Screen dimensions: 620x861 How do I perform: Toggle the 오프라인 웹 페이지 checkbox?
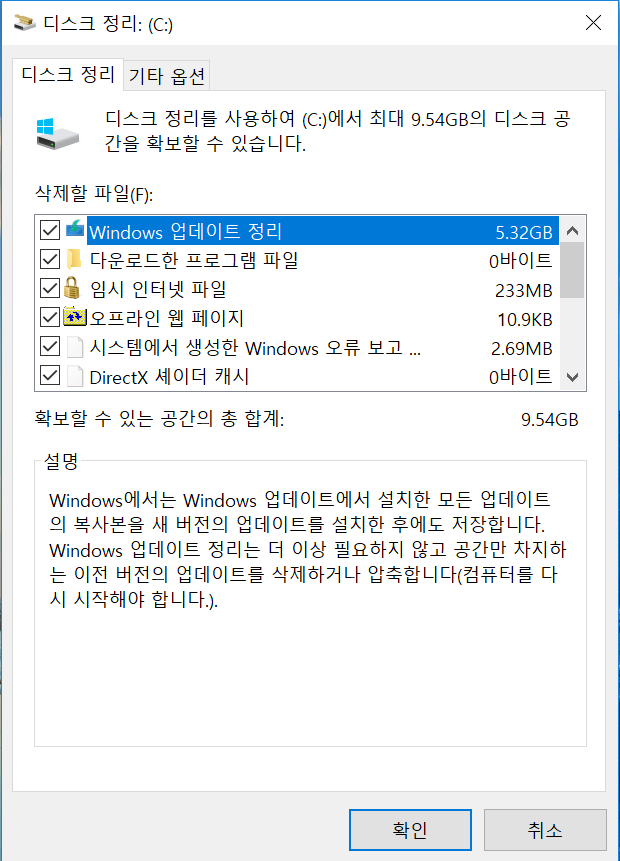point(50,317)
